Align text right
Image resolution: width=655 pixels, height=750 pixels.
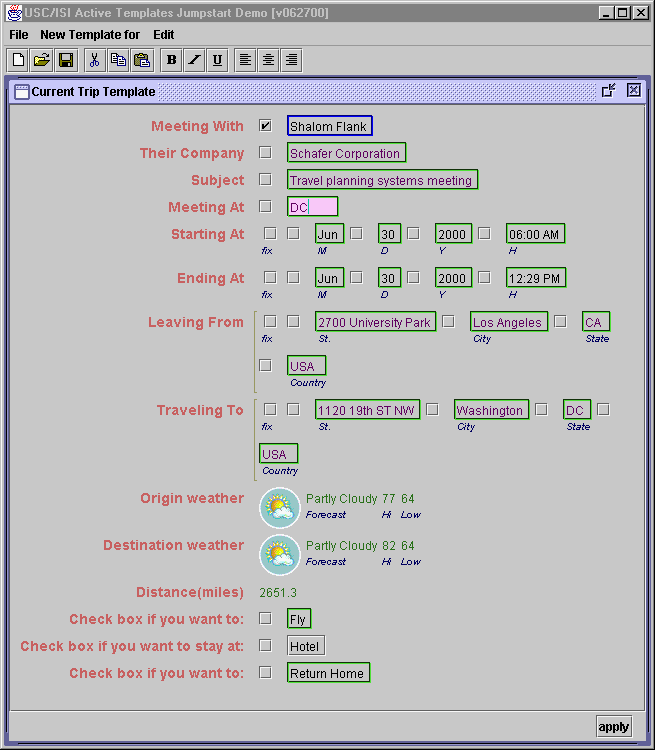click(291, 60)
